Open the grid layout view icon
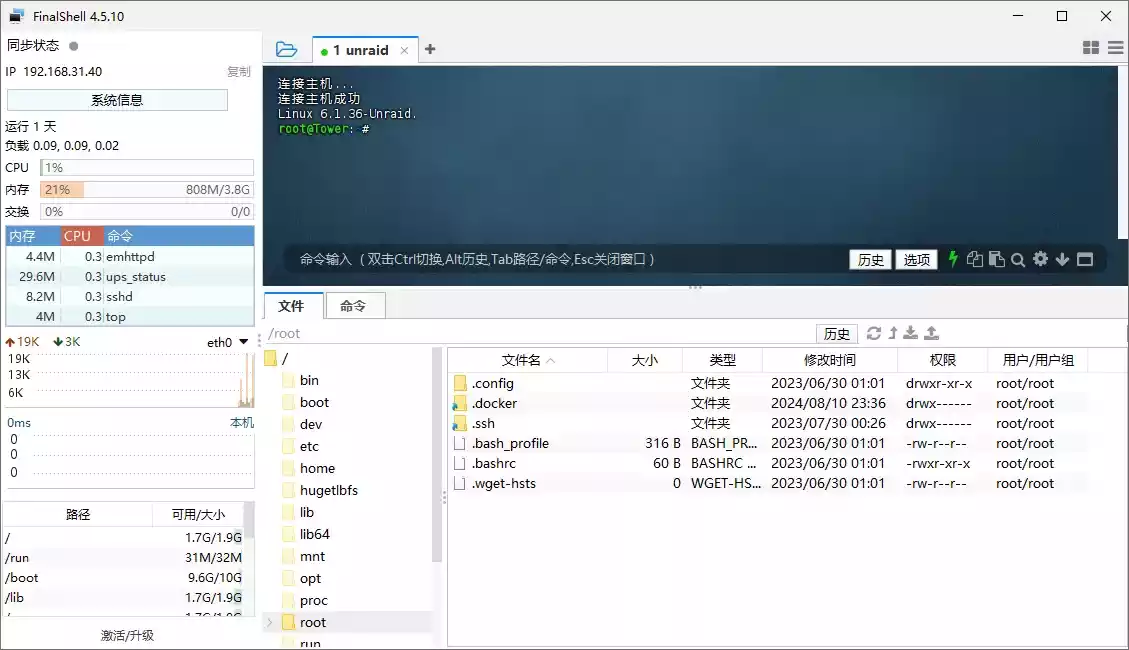Screen dimensions: 1129x650 click(1091, 48)
